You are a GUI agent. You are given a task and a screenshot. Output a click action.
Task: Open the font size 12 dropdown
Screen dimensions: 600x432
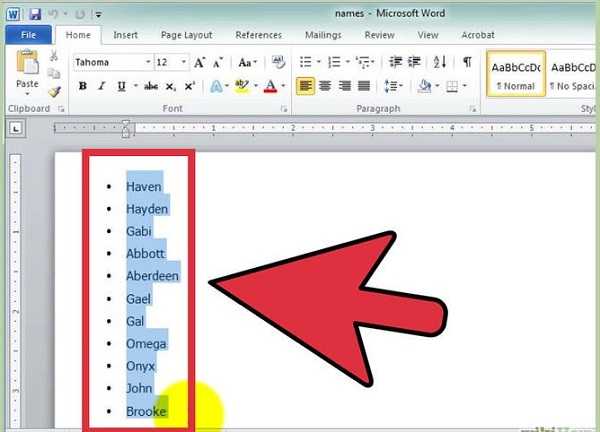(184, 62)
